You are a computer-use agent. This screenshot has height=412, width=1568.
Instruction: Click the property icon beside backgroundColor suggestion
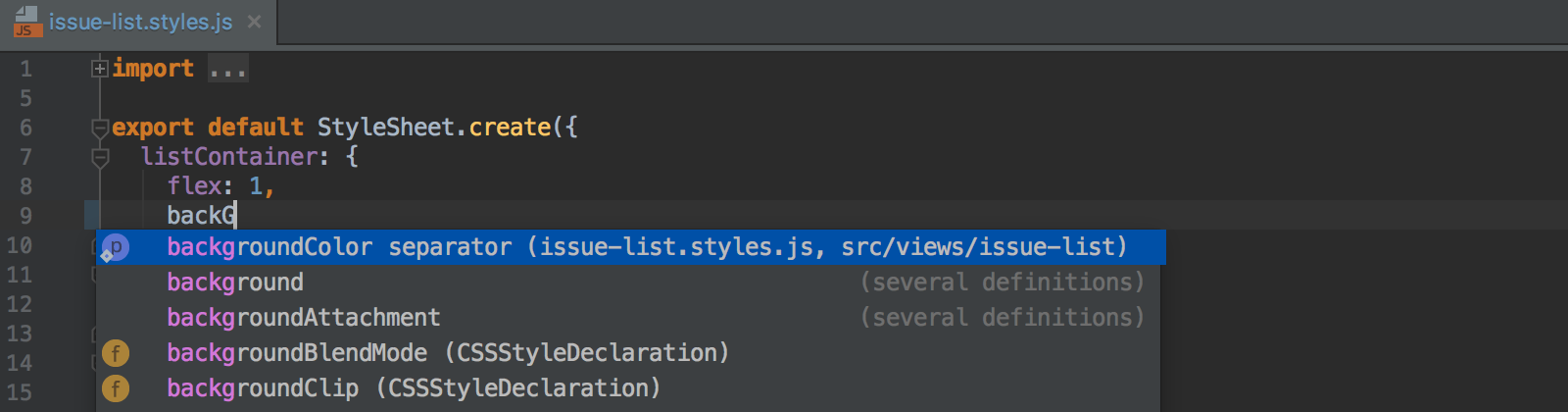(x=115, y=247)
